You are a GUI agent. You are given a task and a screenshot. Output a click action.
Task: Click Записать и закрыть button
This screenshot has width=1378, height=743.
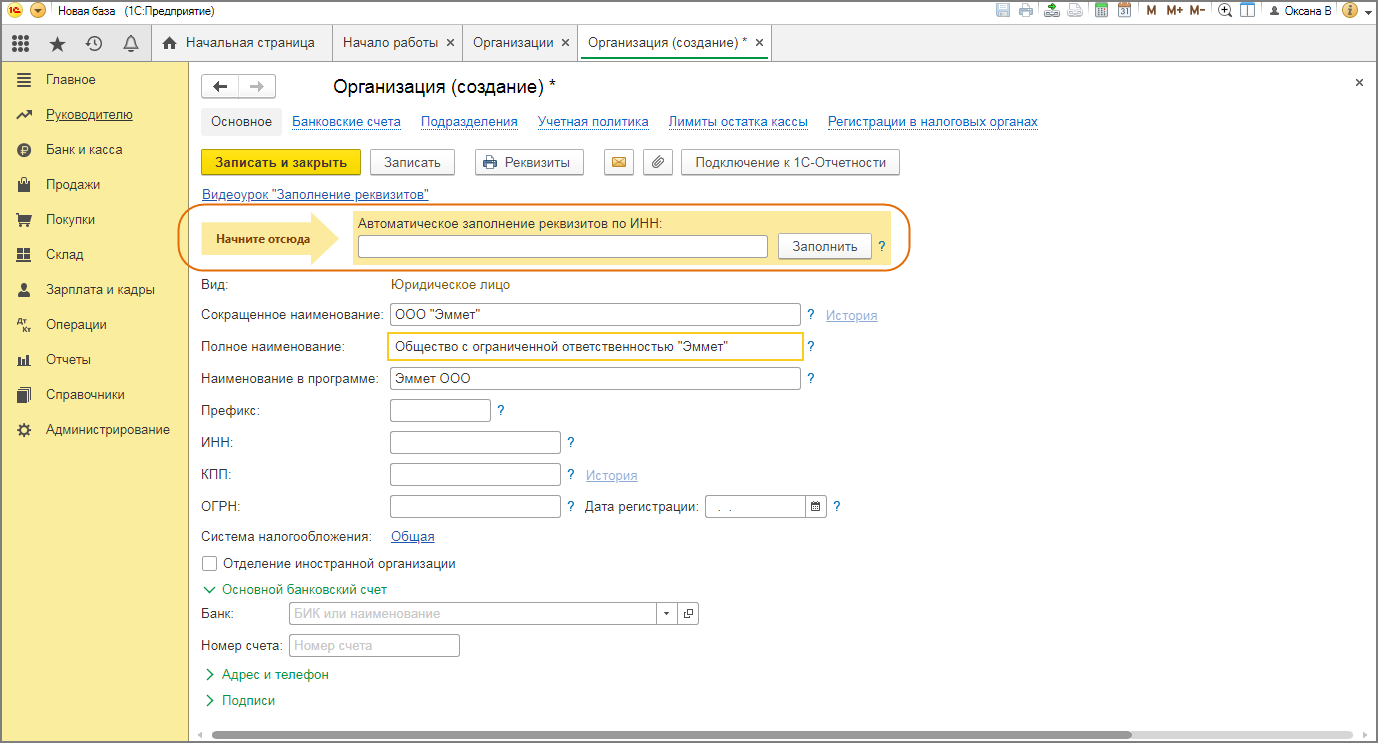[x=281, y=162]
